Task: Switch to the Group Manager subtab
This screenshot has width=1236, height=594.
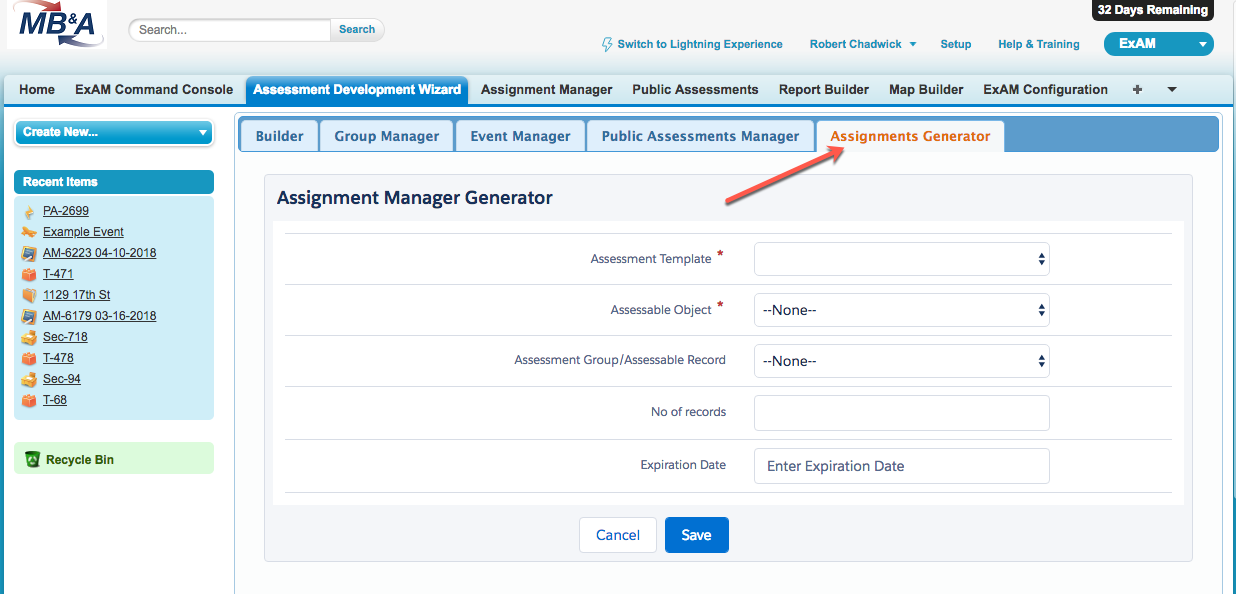Action: point(386,136)
